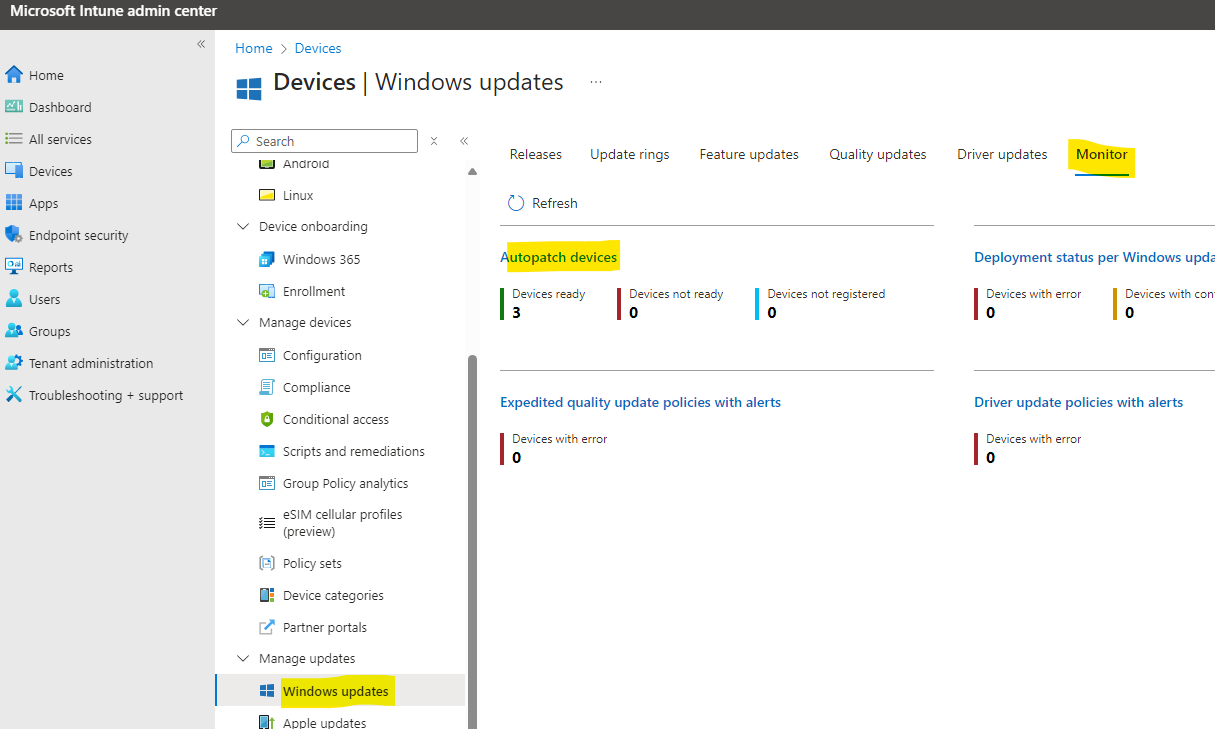Click the Partner portals icon
This screenshot has height=729, width=1215.
267,627
